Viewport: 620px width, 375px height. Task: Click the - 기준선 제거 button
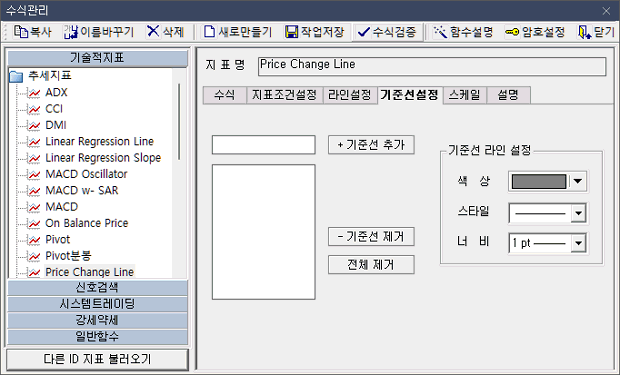click(x=371, y=237)
